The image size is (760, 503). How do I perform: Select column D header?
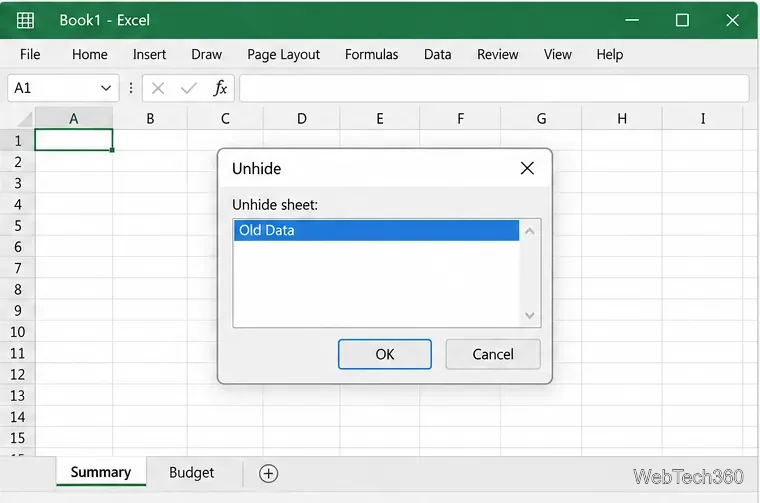[302, 119]
